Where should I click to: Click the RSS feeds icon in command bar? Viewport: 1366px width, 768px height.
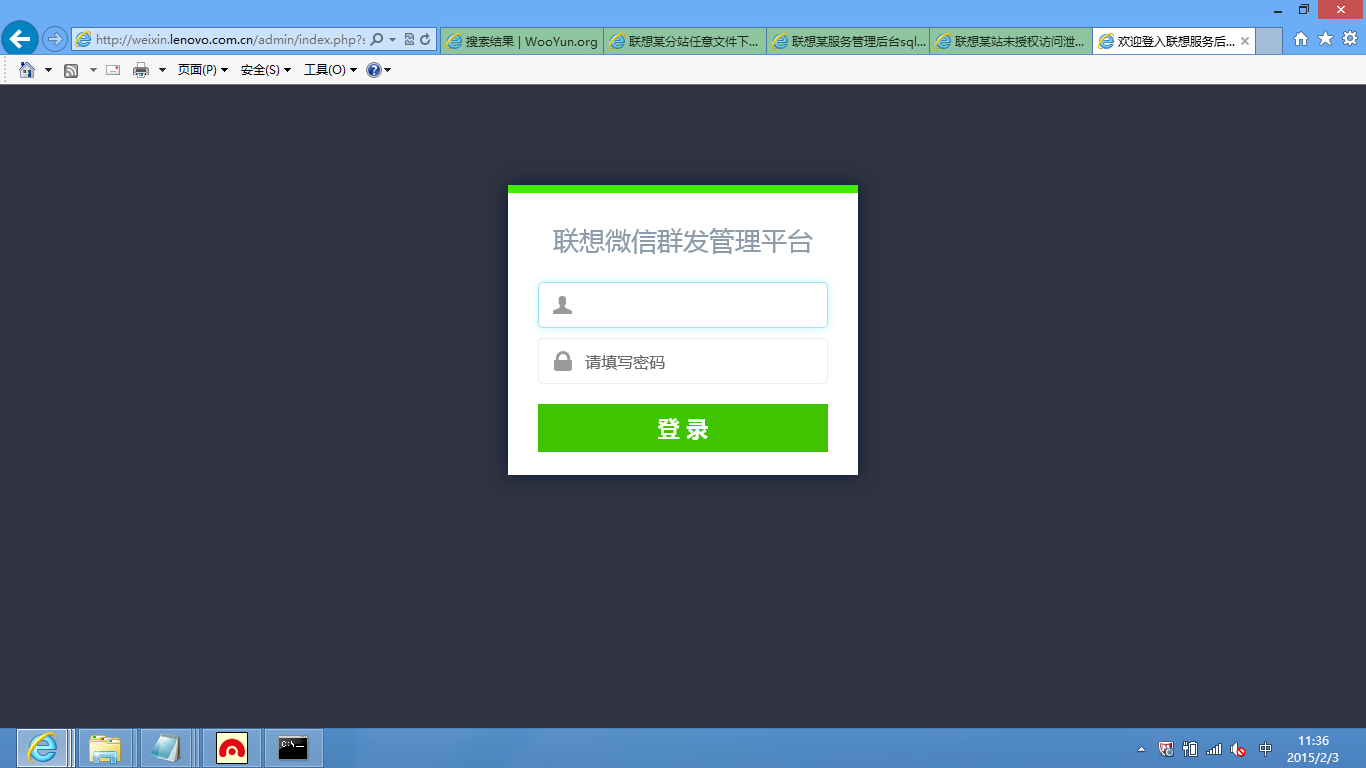point(71,70)
